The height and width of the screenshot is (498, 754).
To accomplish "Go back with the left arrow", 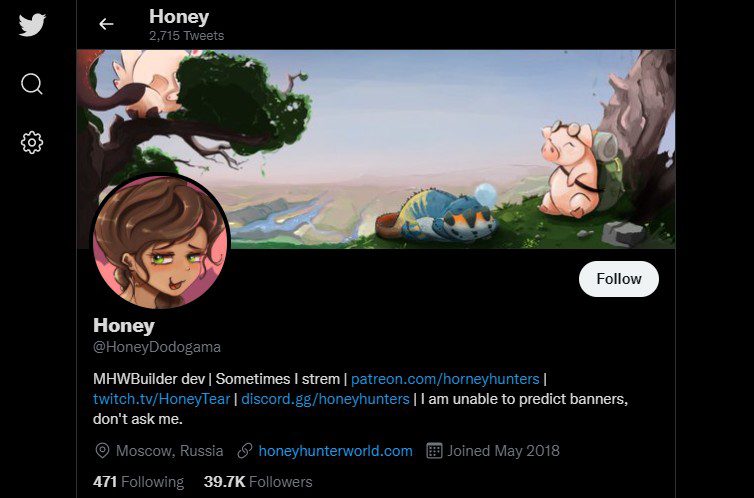I will pos(106,24).
